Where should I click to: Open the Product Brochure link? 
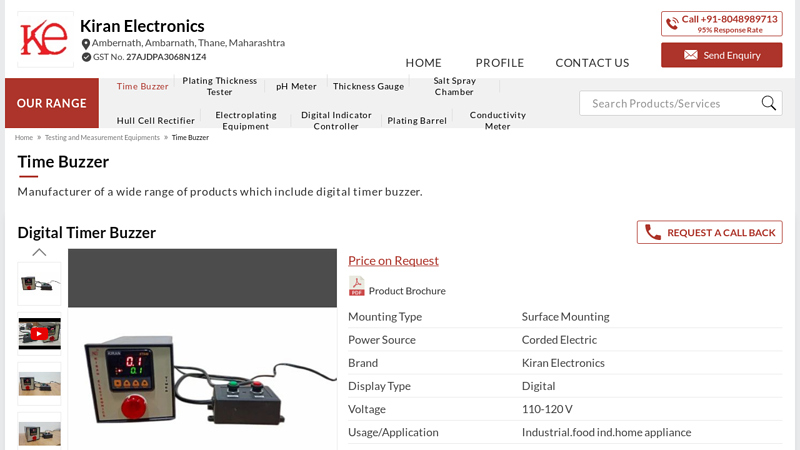pos(407,291)
